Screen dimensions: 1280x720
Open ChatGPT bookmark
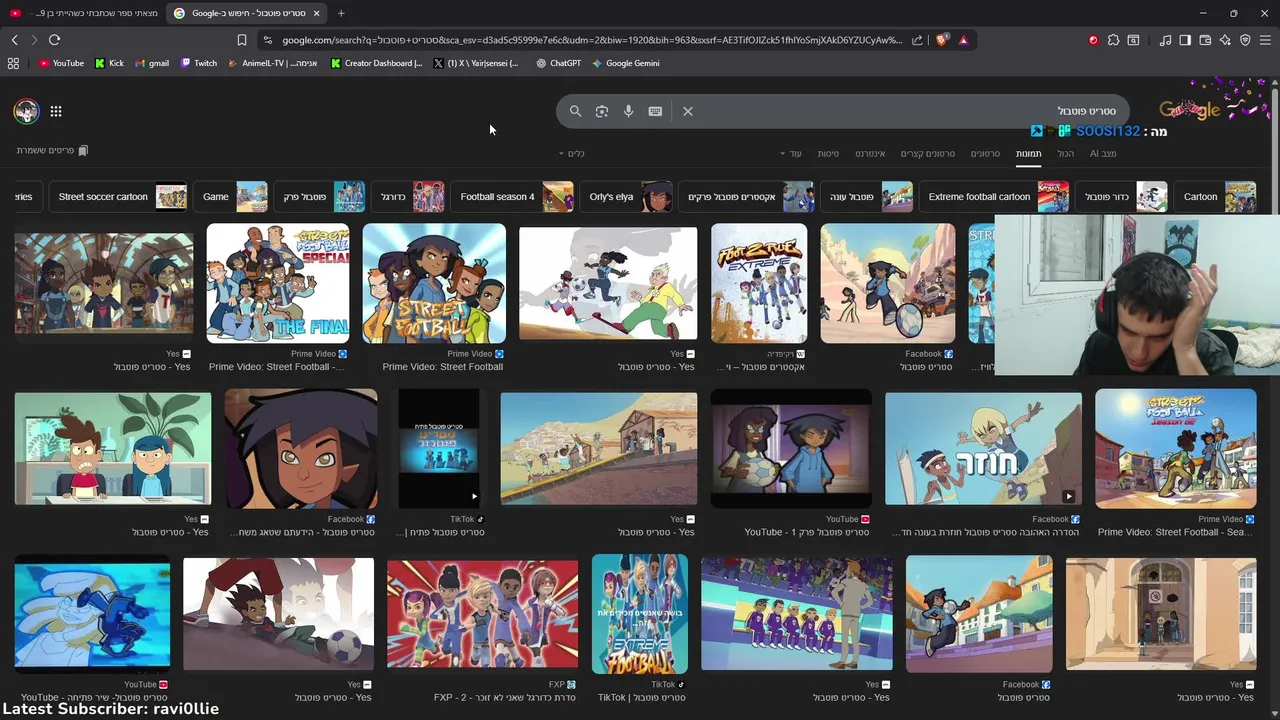coord(558,63)
